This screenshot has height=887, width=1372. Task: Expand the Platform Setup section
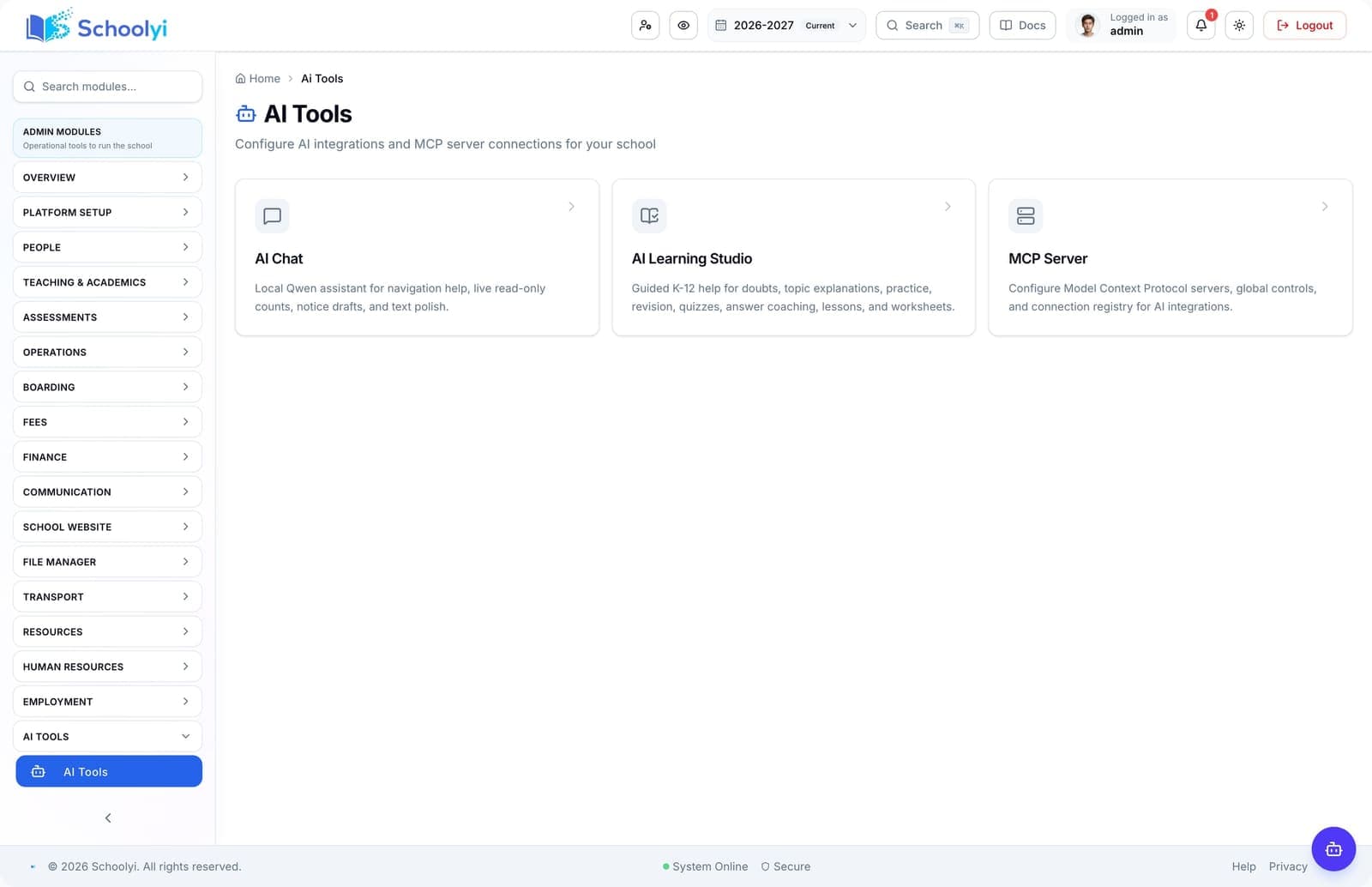(107, 212)
